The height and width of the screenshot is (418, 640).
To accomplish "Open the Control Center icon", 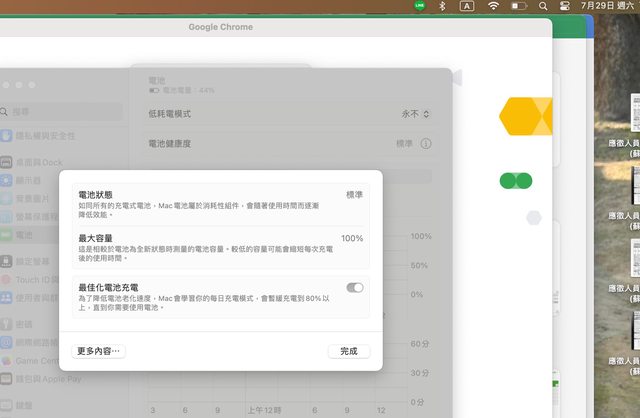I will pyautogui.click(x=565, y=6).
